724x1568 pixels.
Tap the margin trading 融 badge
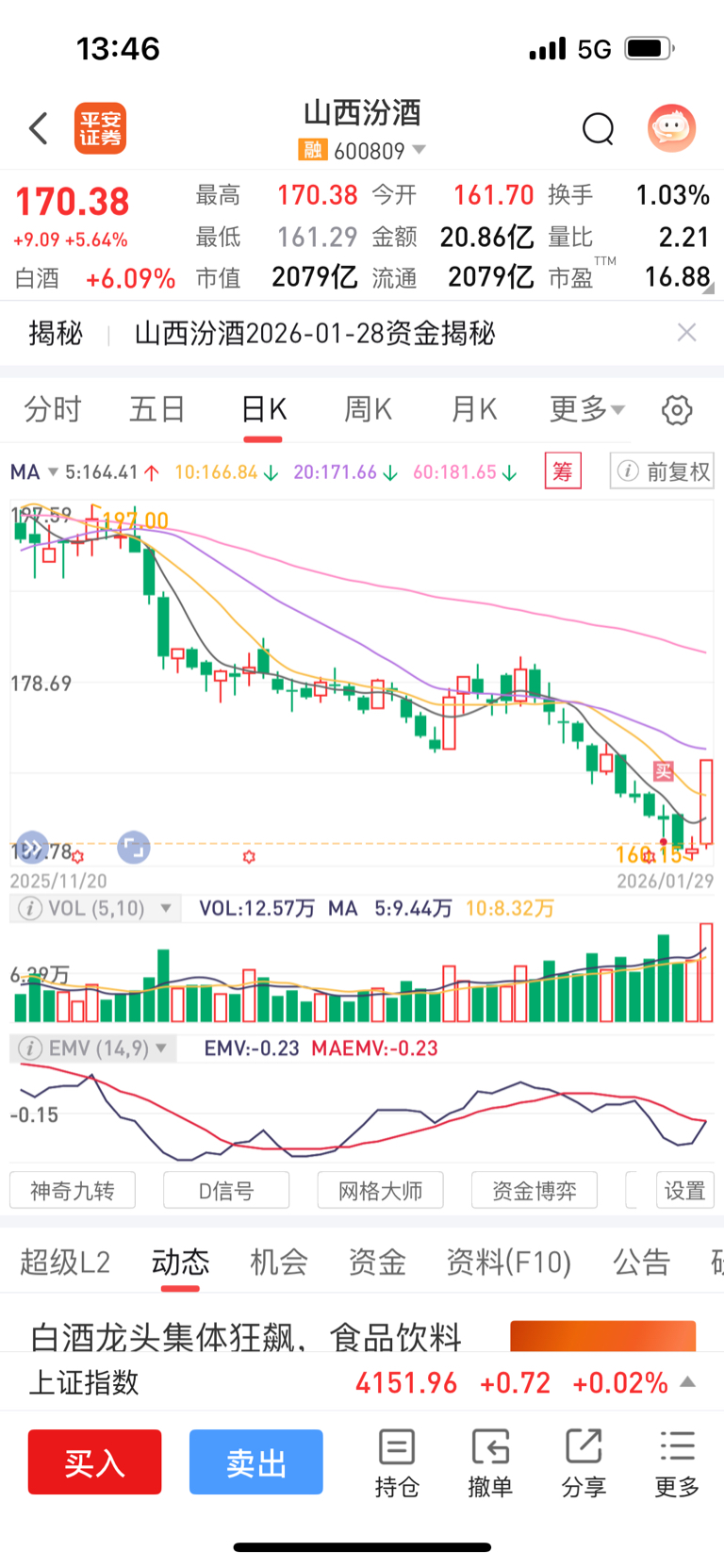coord(312,150)
